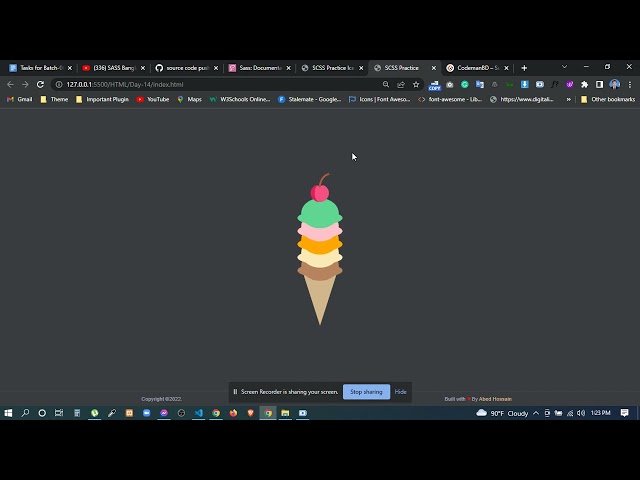Viewport: 640px width, 480px height.
Task: Close the CodemanBD tab
Action: (x=507, y=68)
